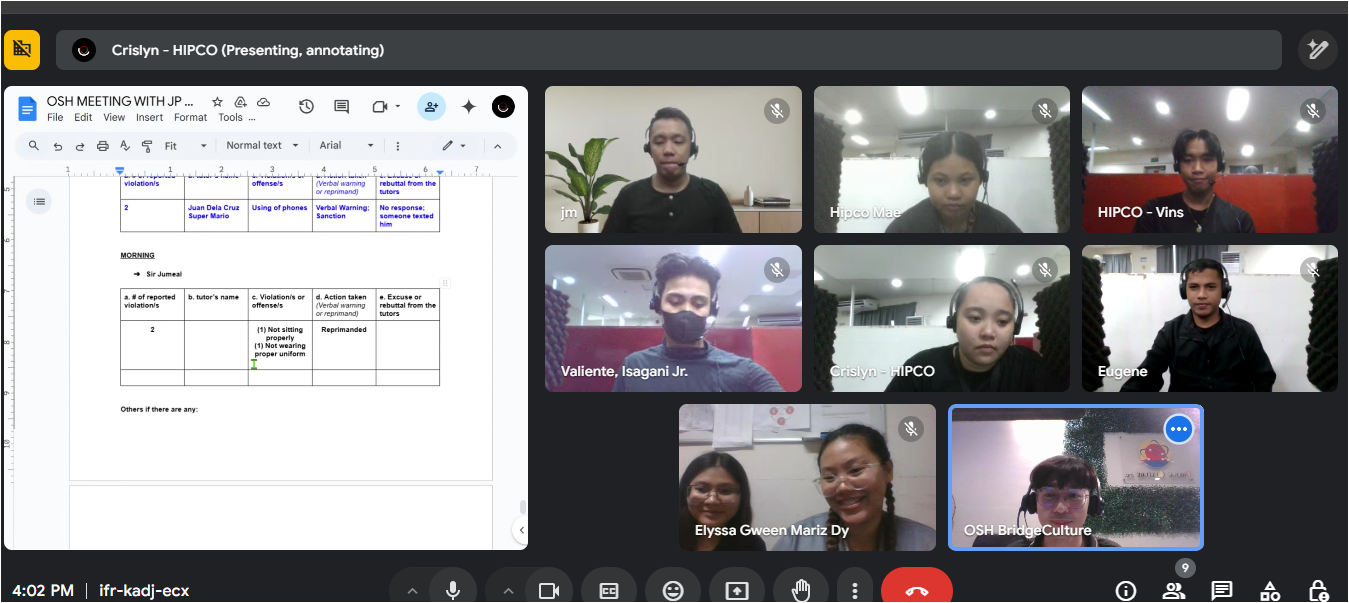Show the people list with the 9 badge

pyautogui.click(x=1174, y=590)
